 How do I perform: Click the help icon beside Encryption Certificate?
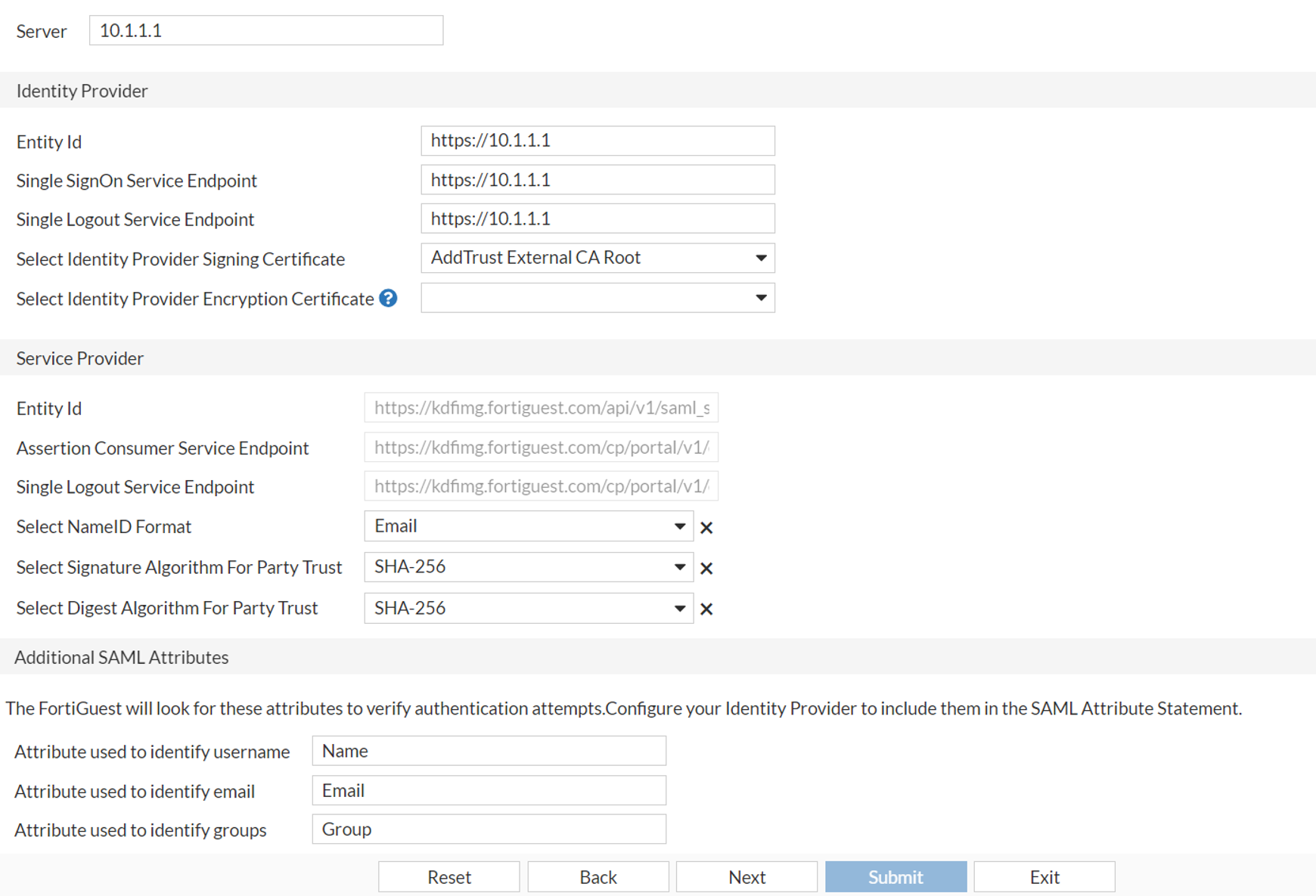click(x=387, y=299)
